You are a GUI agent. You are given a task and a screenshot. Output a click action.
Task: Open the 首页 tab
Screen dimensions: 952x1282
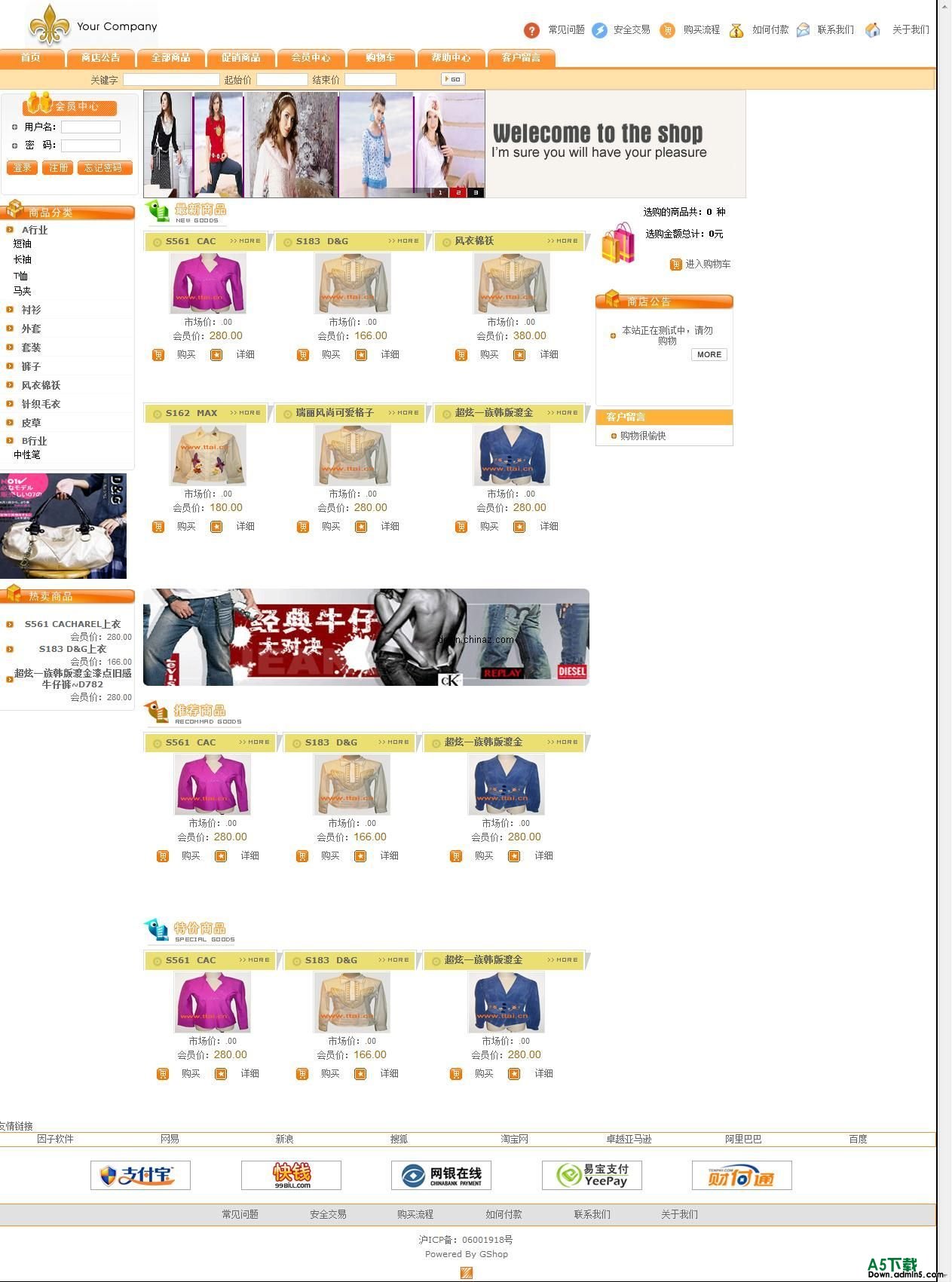pos(31,58)
